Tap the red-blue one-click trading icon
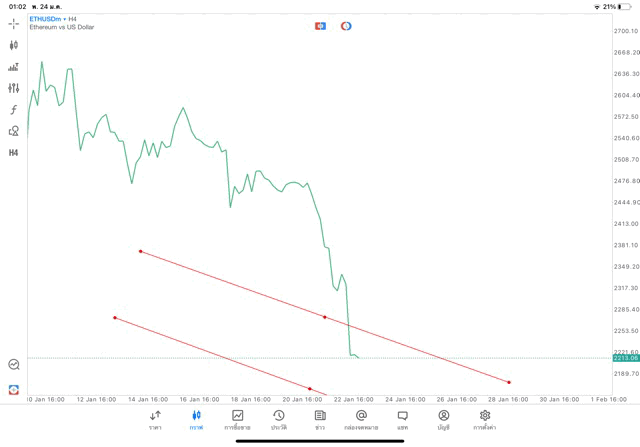This screenshot has width=640, height=447. click(x=320, y=25)
